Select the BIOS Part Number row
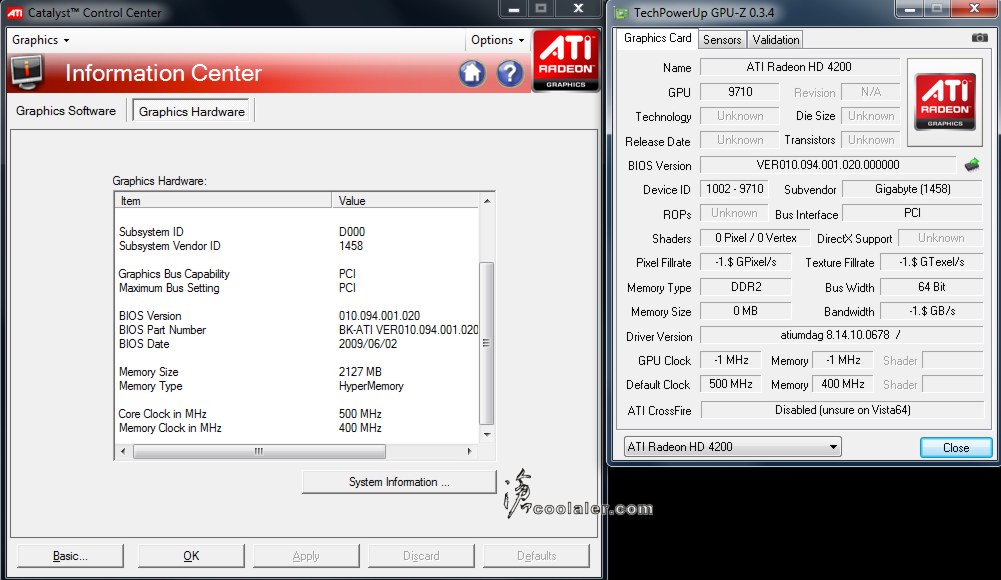This screenshot has height=580, width=1001. (x=297, y=330)
